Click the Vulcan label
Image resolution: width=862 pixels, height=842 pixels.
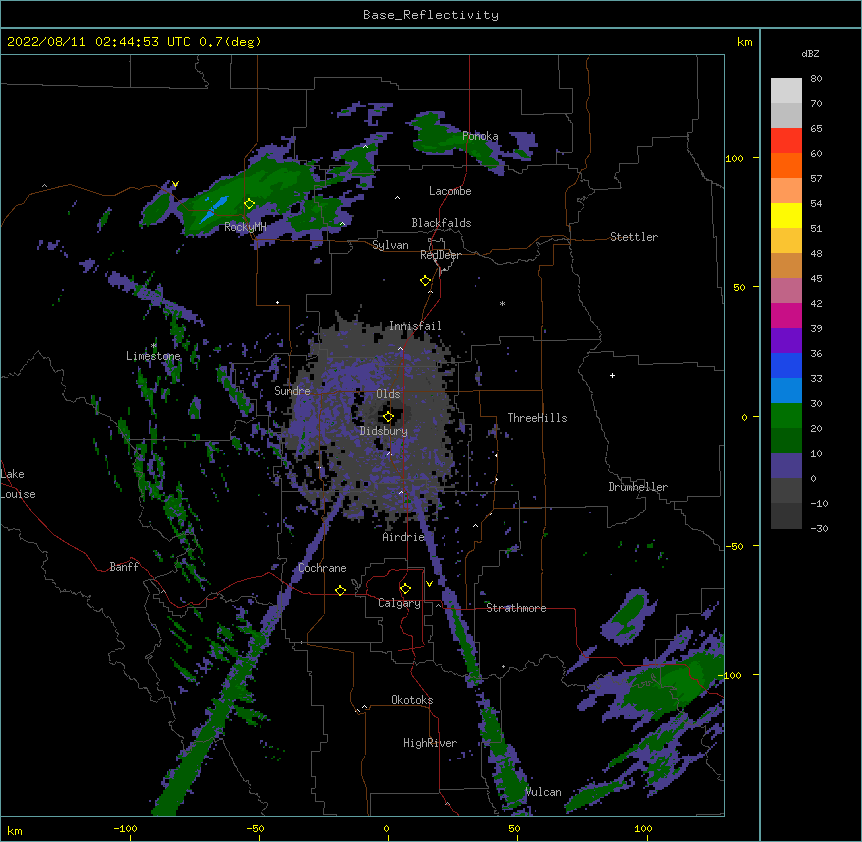pos(543,792)
